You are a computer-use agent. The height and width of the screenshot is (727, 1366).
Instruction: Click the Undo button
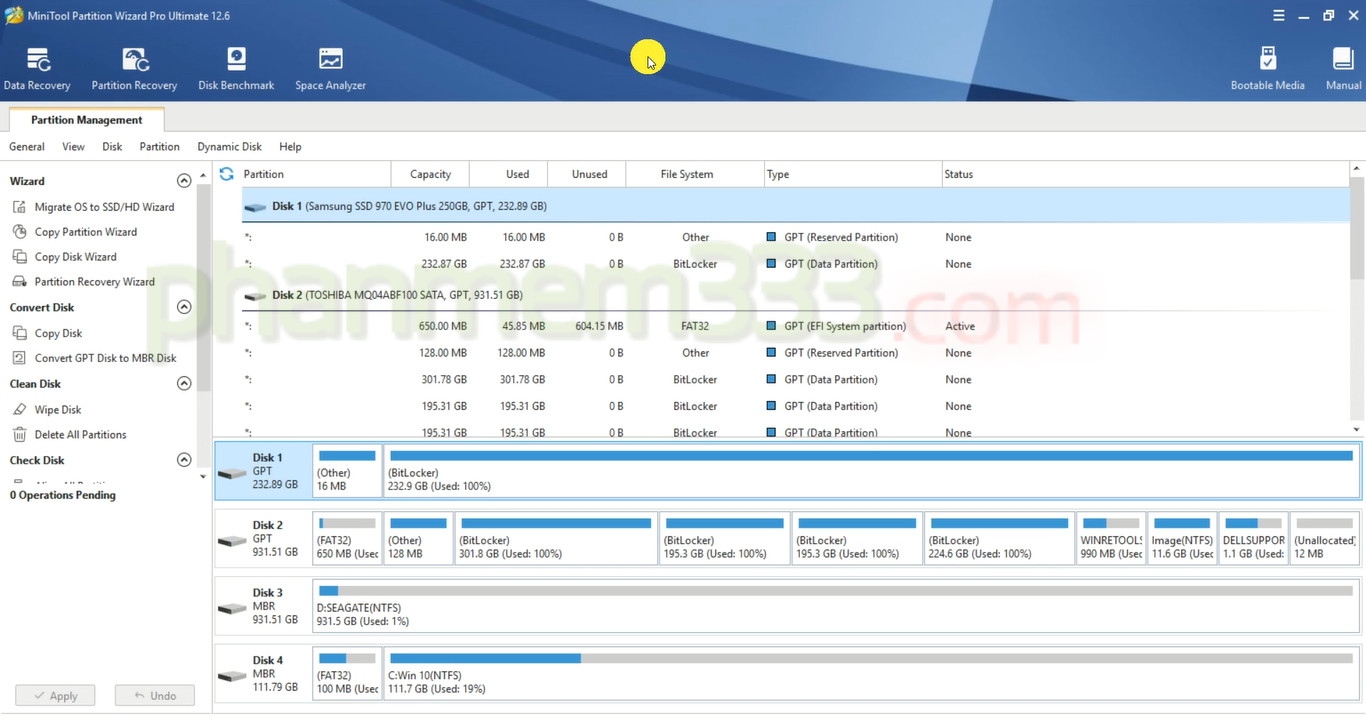tap(154, 696)
